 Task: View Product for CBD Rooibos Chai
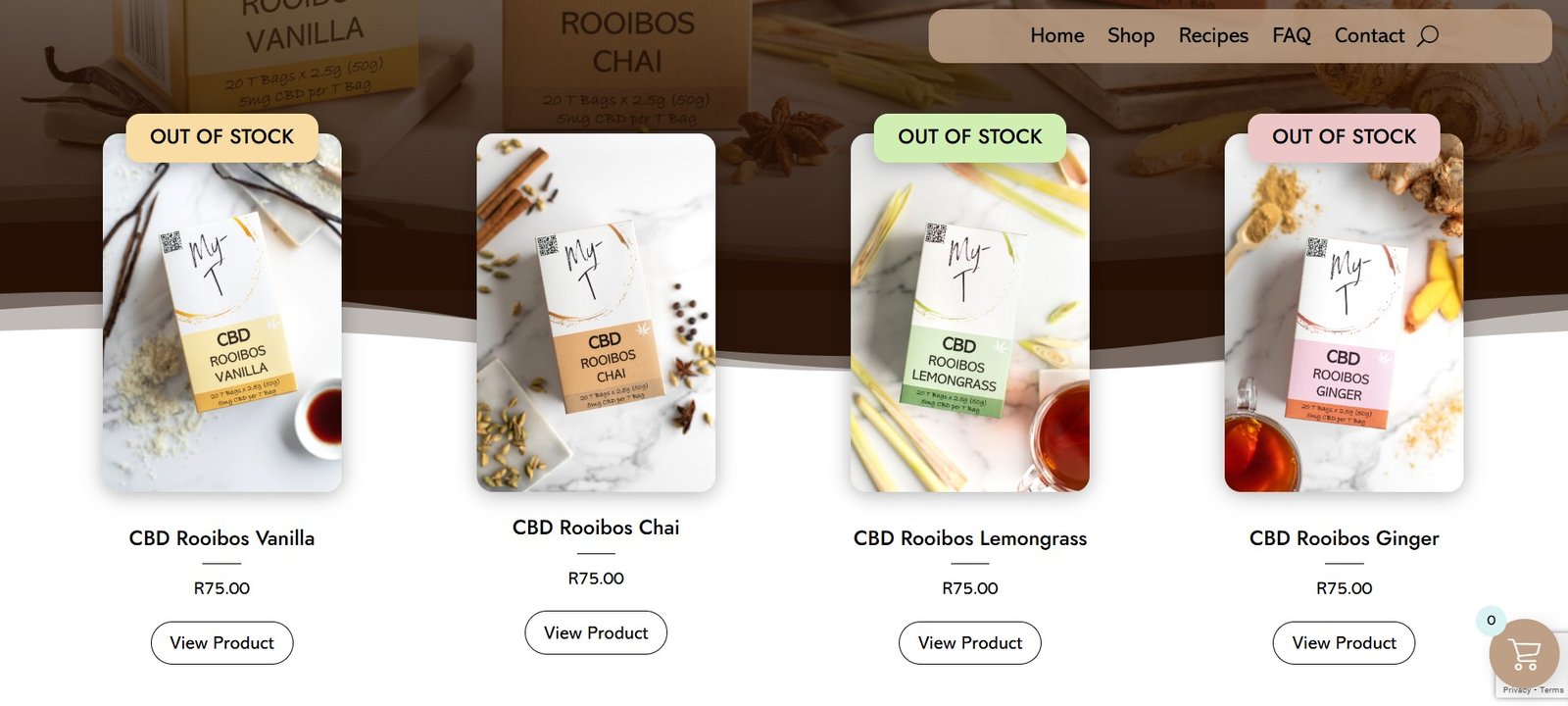[x=596, y=633]
